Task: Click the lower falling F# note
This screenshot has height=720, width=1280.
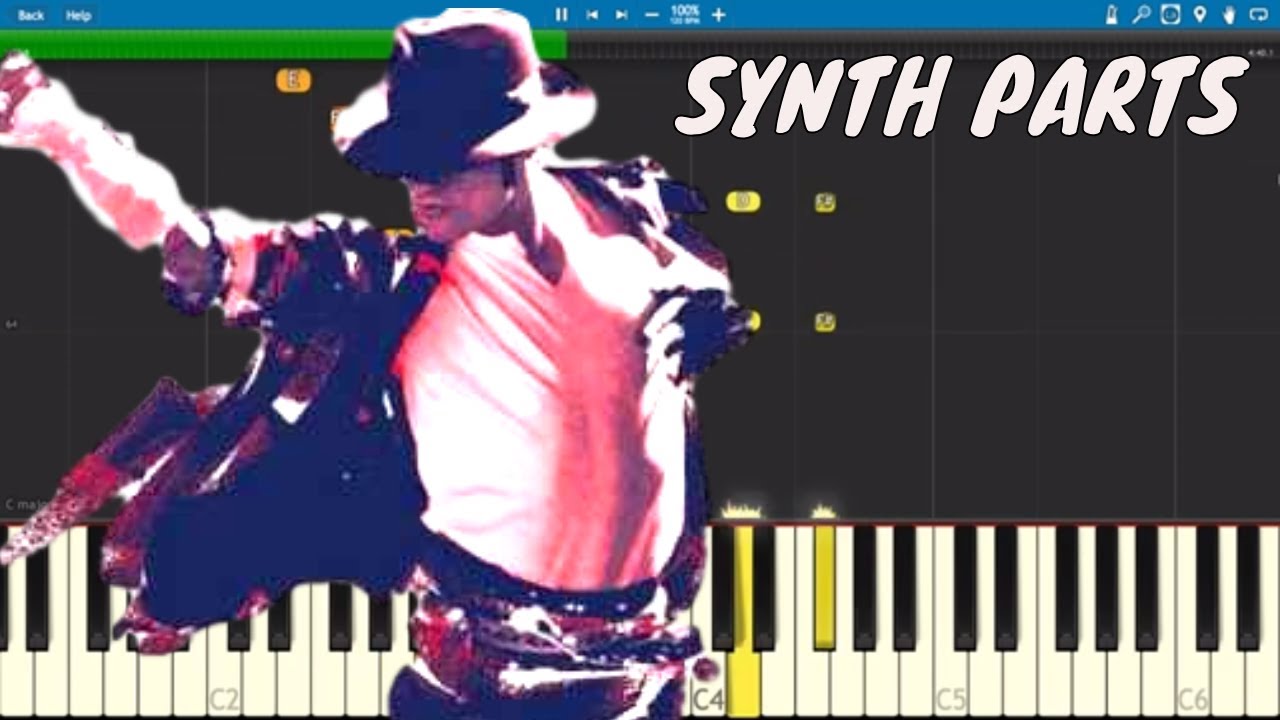Action: click(825, 322)
